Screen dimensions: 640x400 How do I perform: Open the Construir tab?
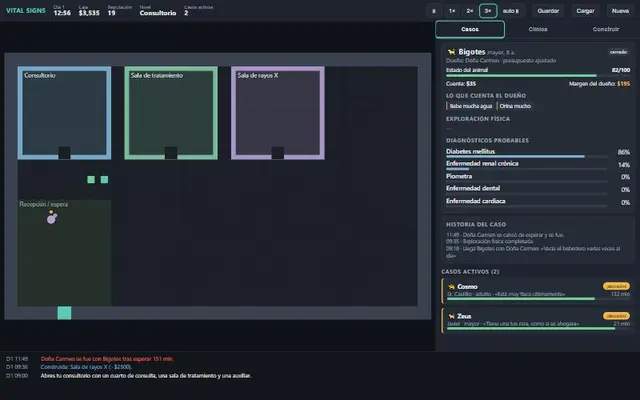[606, 29]
